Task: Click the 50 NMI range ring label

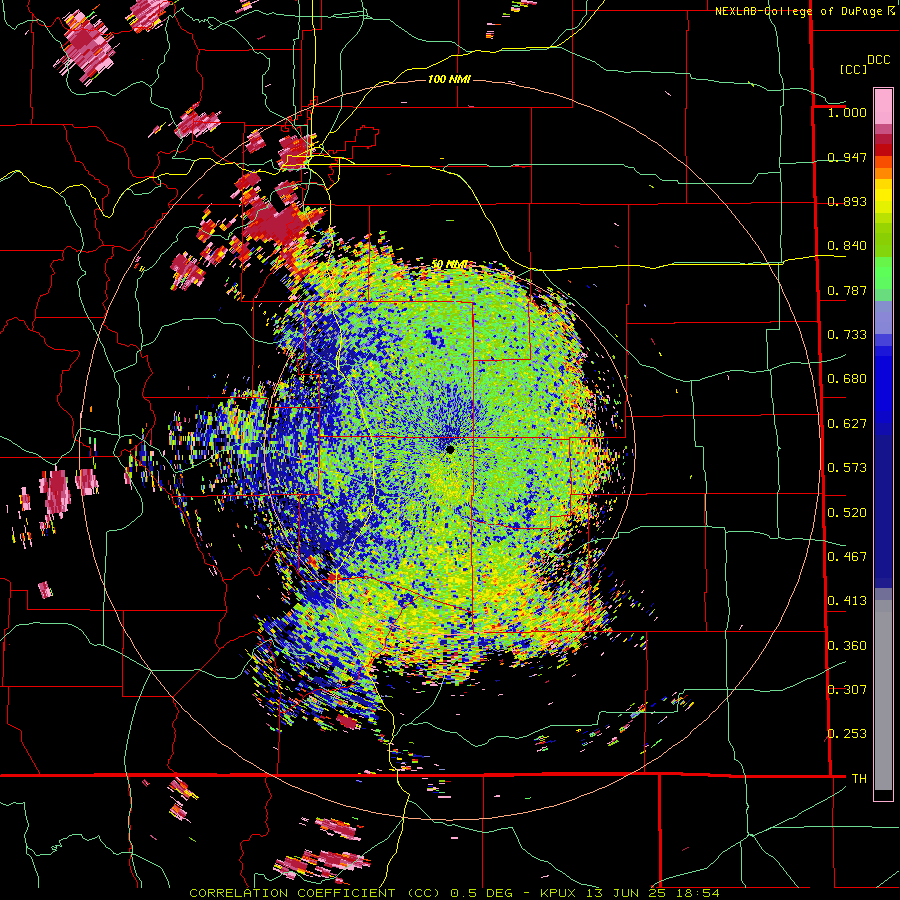Action: (449, 265)
